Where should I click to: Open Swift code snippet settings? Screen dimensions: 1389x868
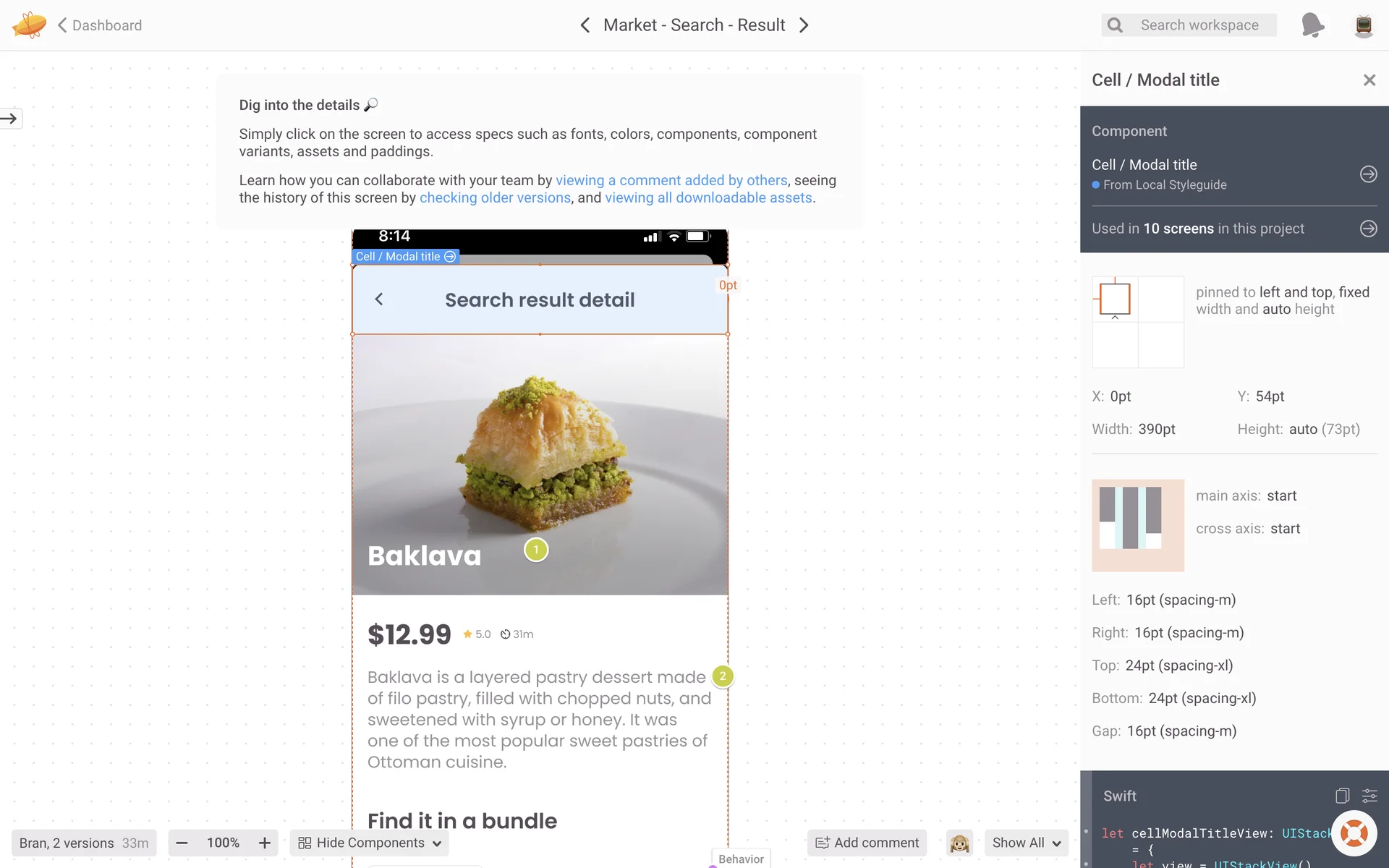pos(1369,796)
